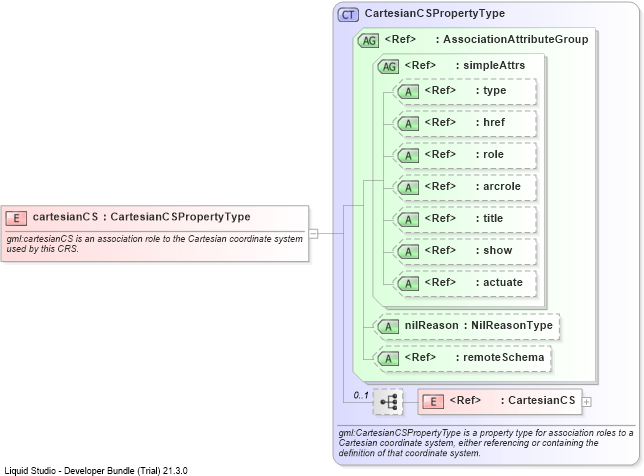Viewport: 644px width, 476px height.
Task: Select the arcrole attribute label
Action: pyautogui.click(x=502, y=186)
